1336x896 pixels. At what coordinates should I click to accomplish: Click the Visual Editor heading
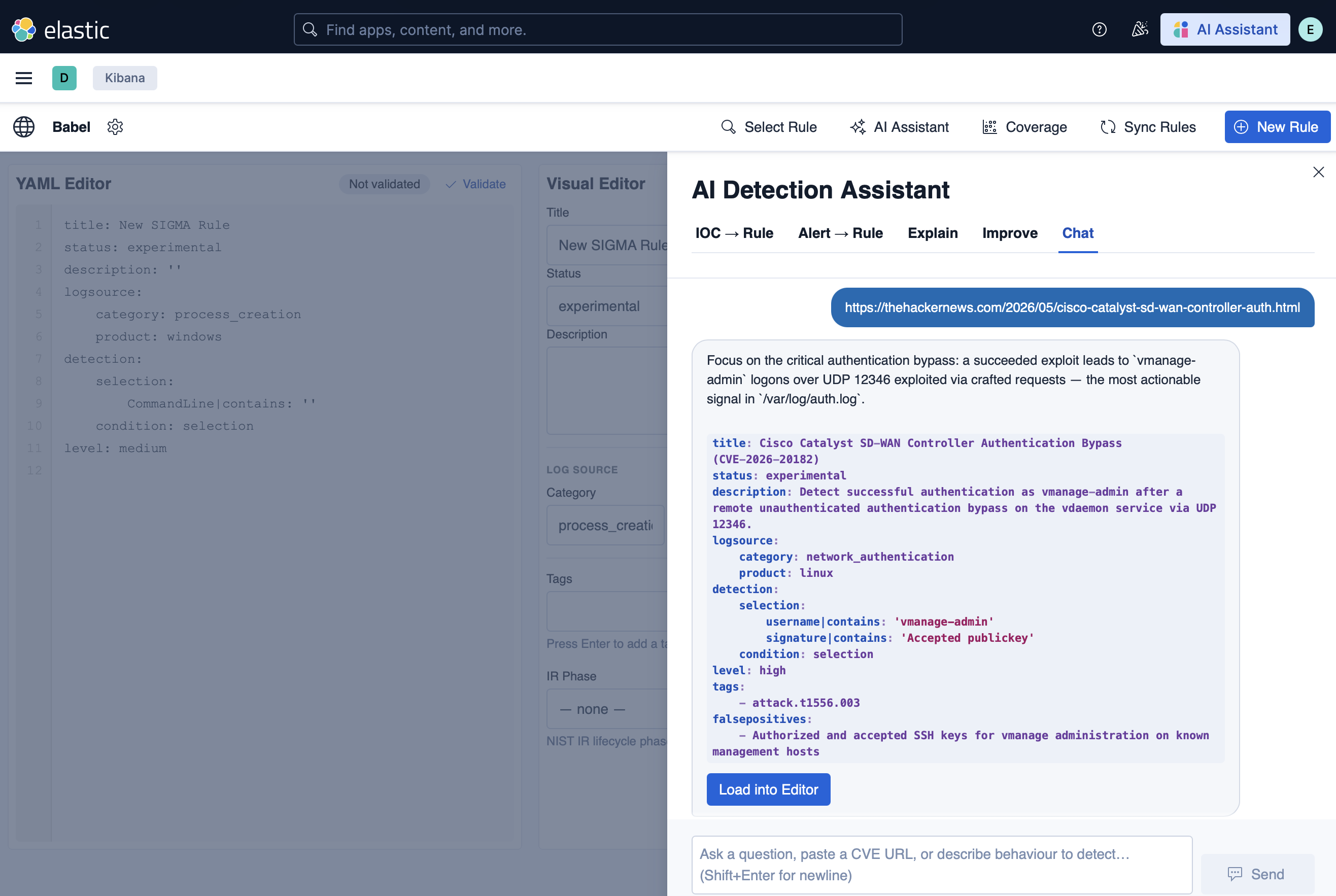coord(595,184)
